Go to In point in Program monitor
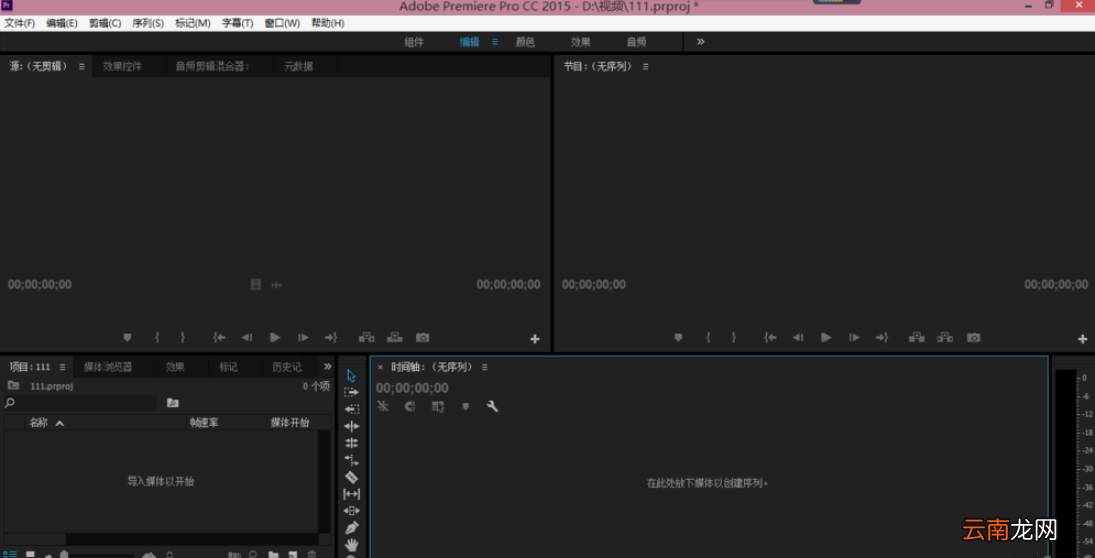Viewport: 1095px width, 558px height. (770, 337)
